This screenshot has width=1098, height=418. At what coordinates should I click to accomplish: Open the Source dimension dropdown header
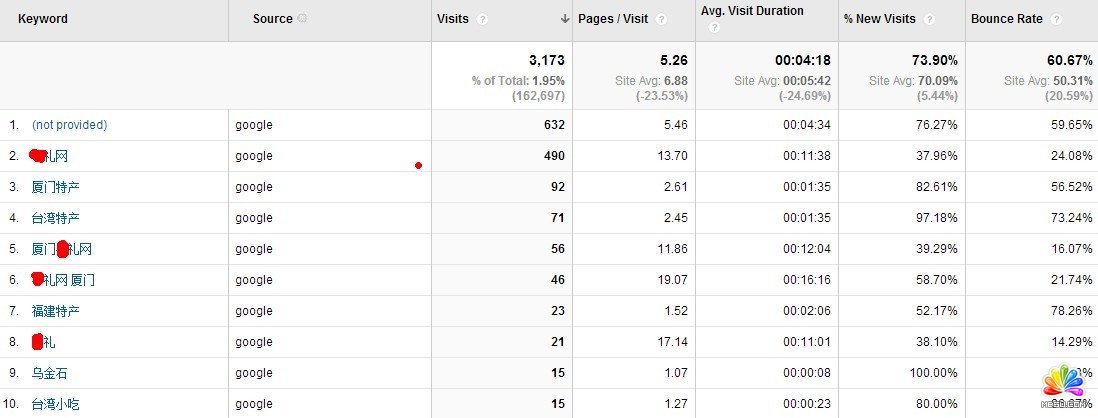tap(273, 19)
